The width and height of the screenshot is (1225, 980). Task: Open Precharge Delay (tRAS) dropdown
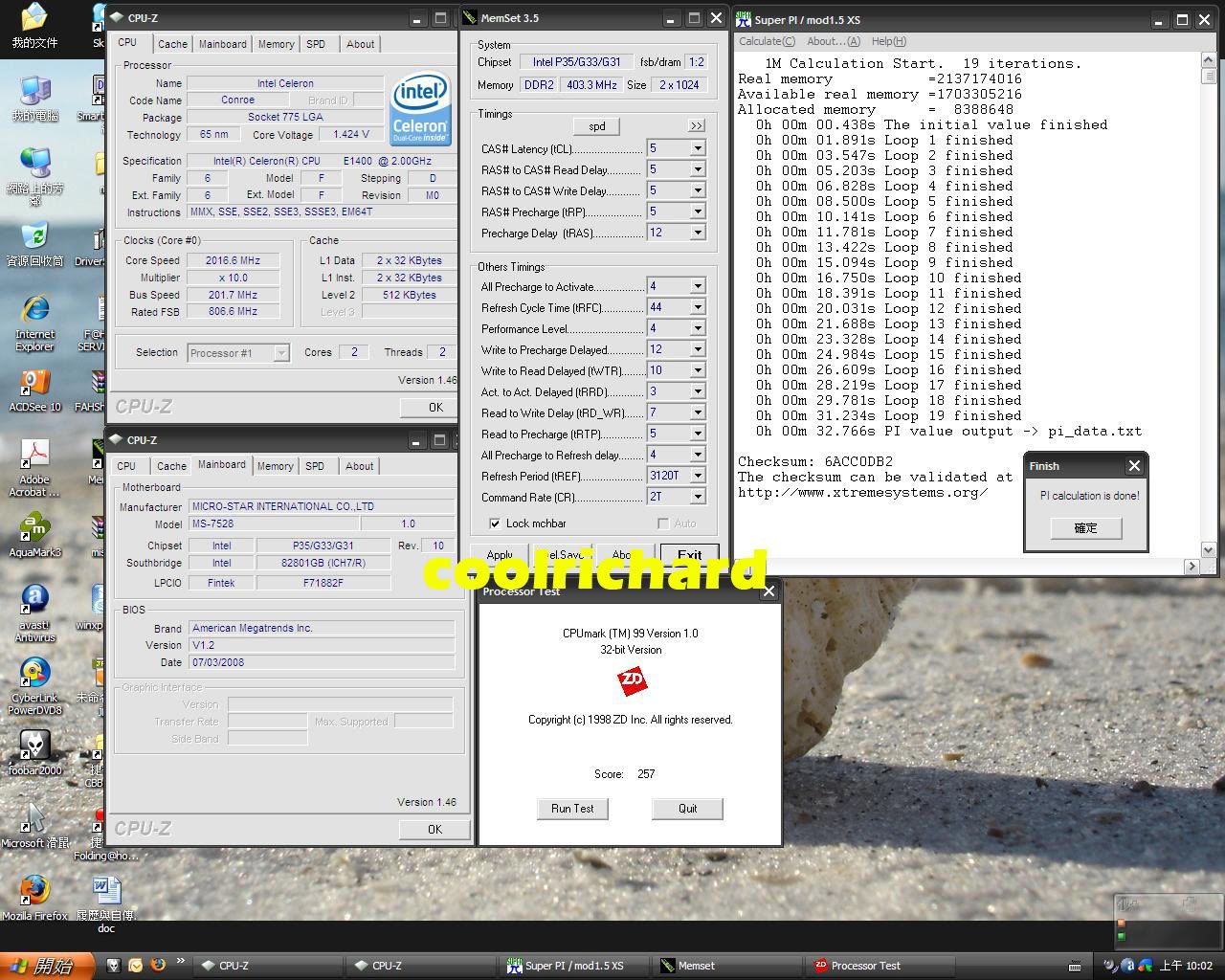[697, 233]
